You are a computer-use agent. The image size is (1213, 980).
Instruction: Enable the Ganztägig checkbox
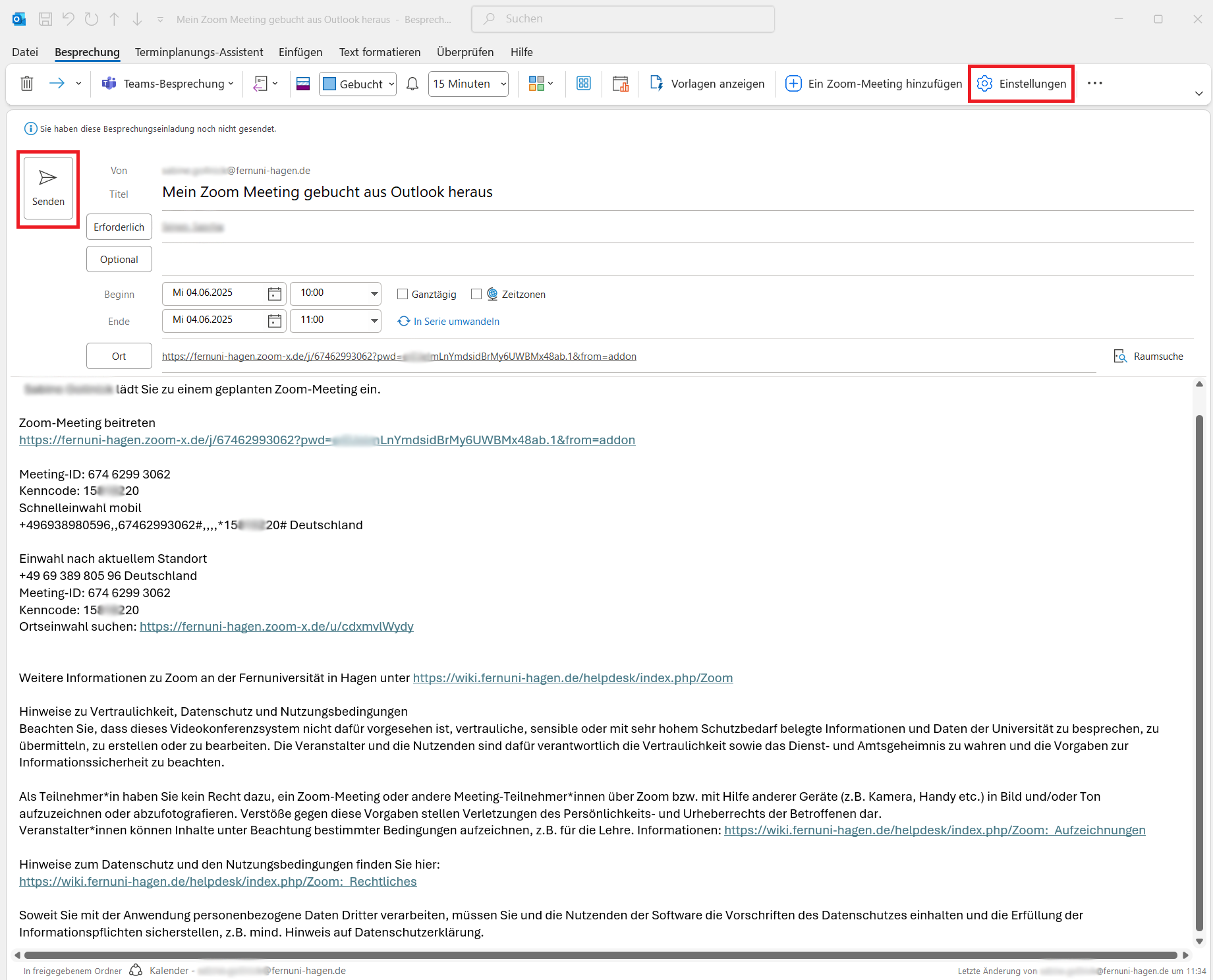click(403, 294)
